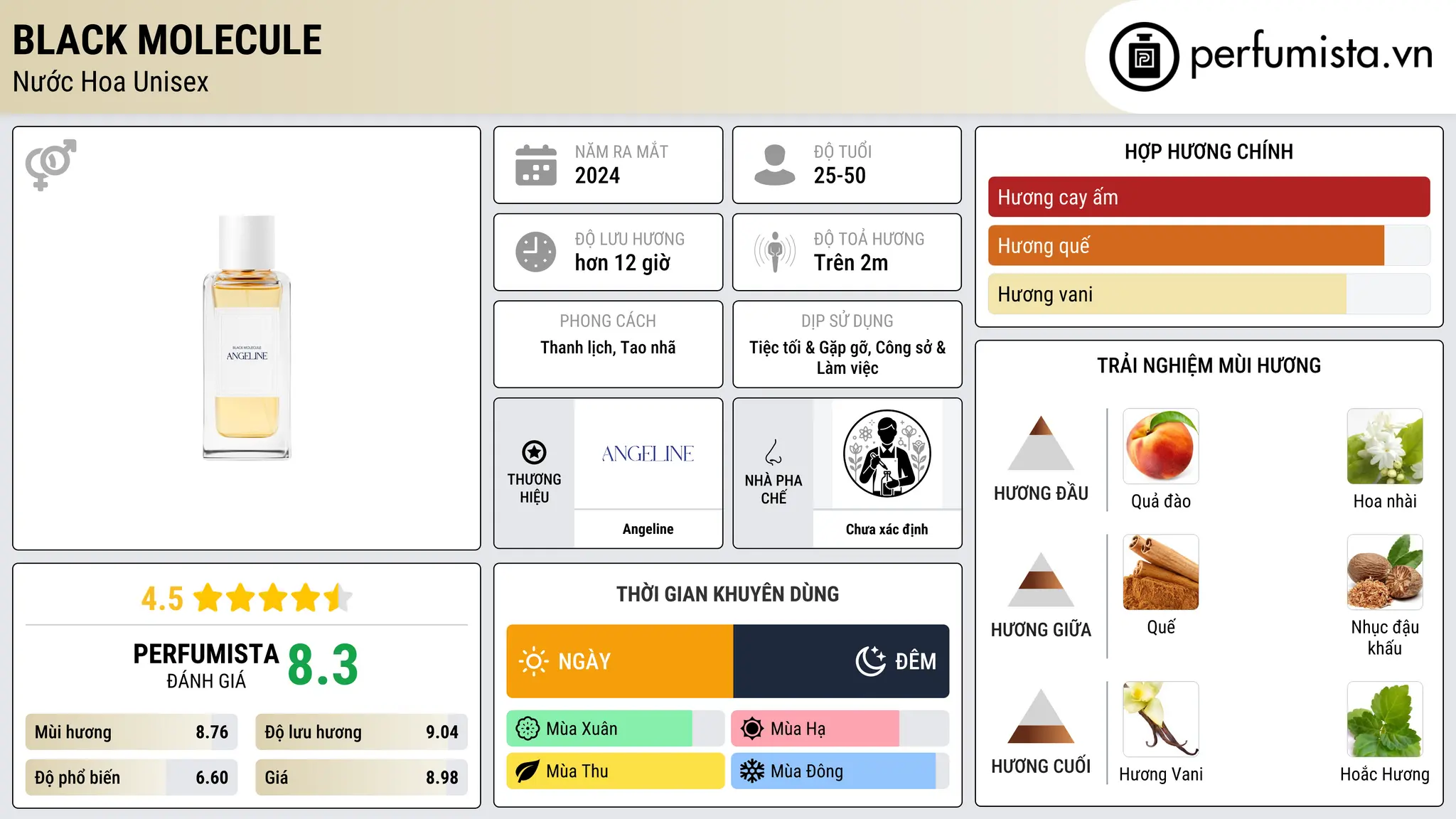This screenshot has width=1456, height=819.
Task: Click the pyramid icon above Hương giữa
Action: tap(1041, 579)
